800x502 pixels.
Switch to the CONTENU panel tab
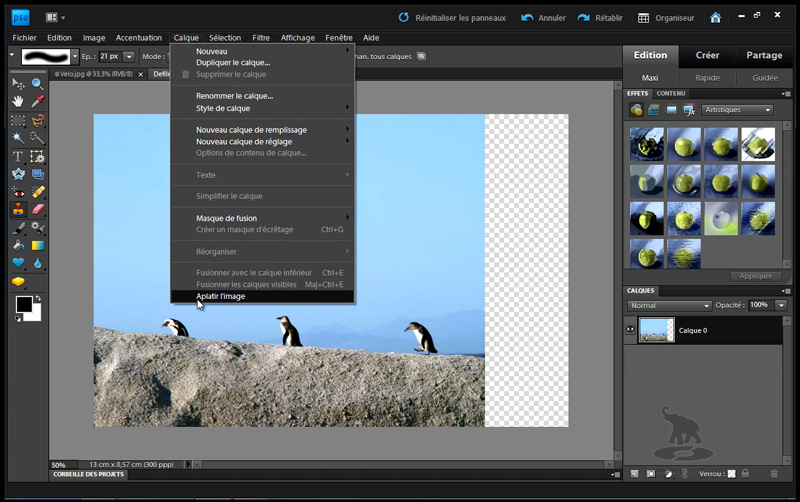pyautogui.click(x=671, y=93)
